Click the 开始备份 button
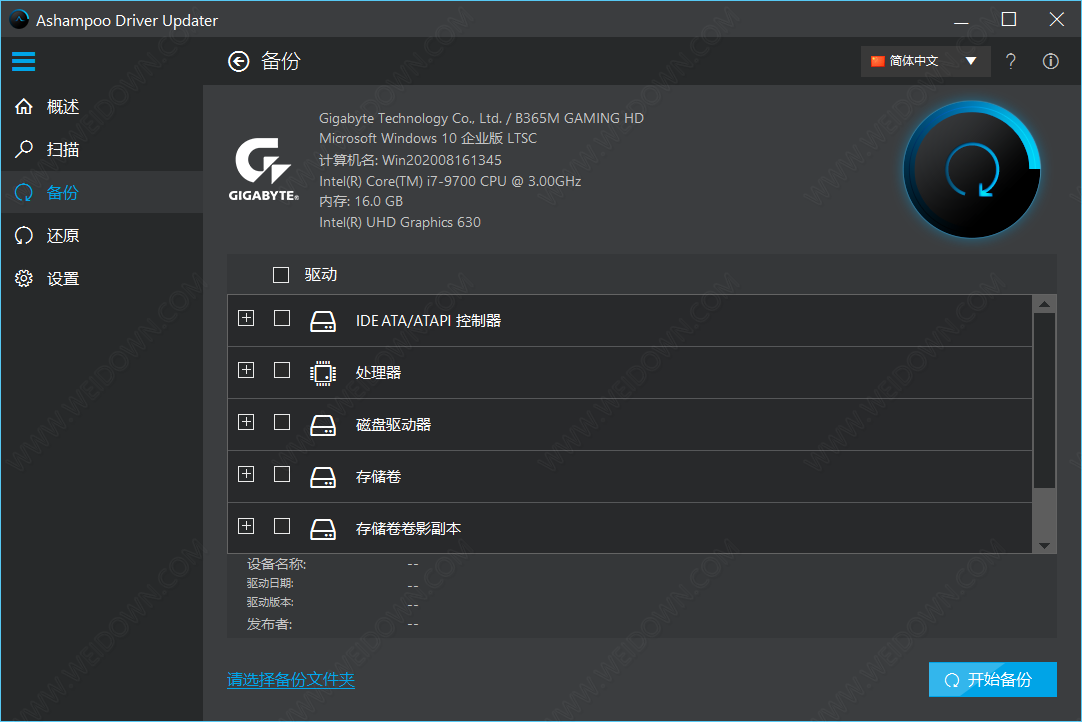This screenshot has height=722, width=1082. (x=992, y=680)
